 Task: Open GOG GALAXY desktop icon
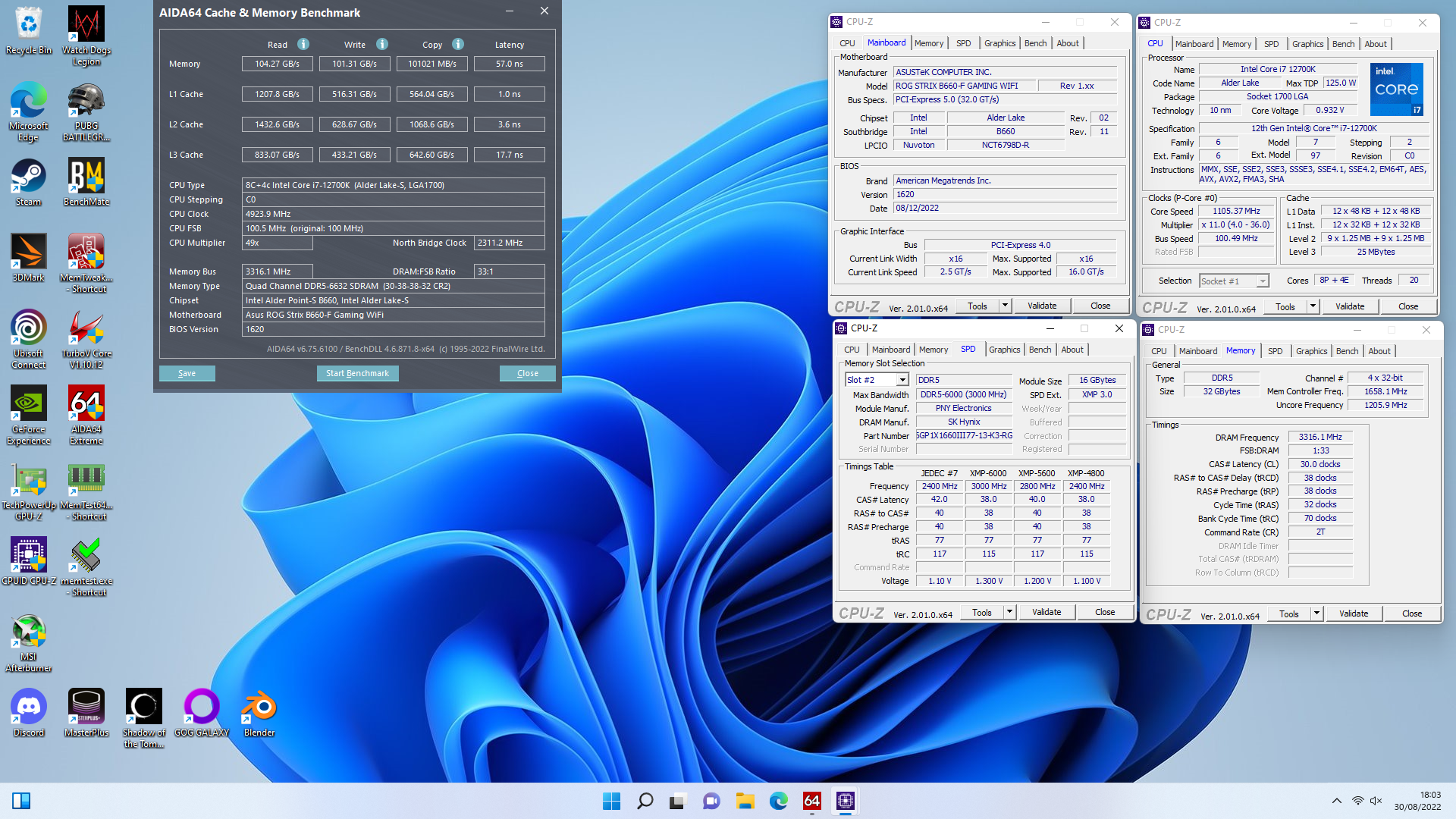click(202, 713)
